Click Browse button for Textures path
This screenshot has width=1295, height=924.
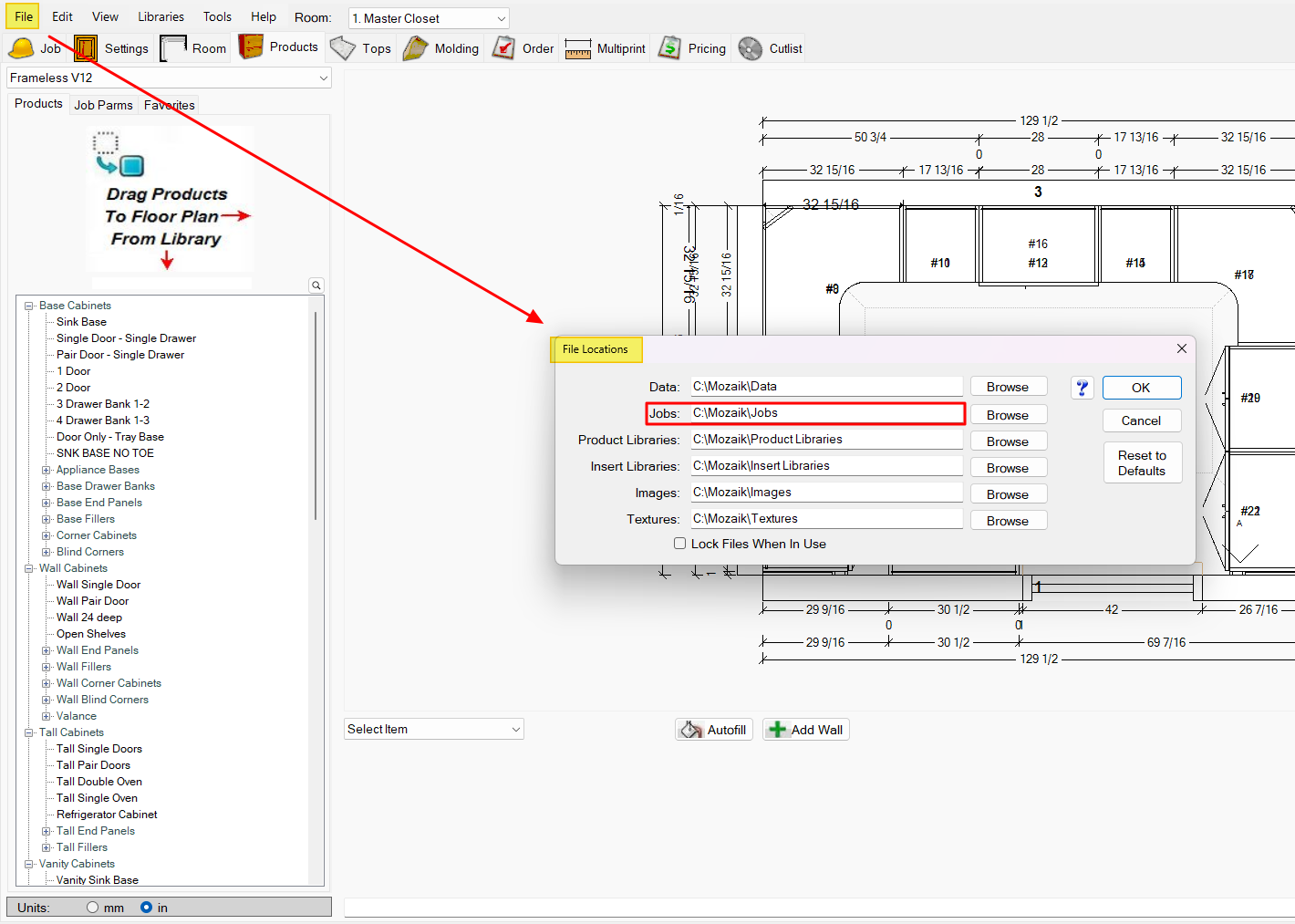tap(1008, 521)
